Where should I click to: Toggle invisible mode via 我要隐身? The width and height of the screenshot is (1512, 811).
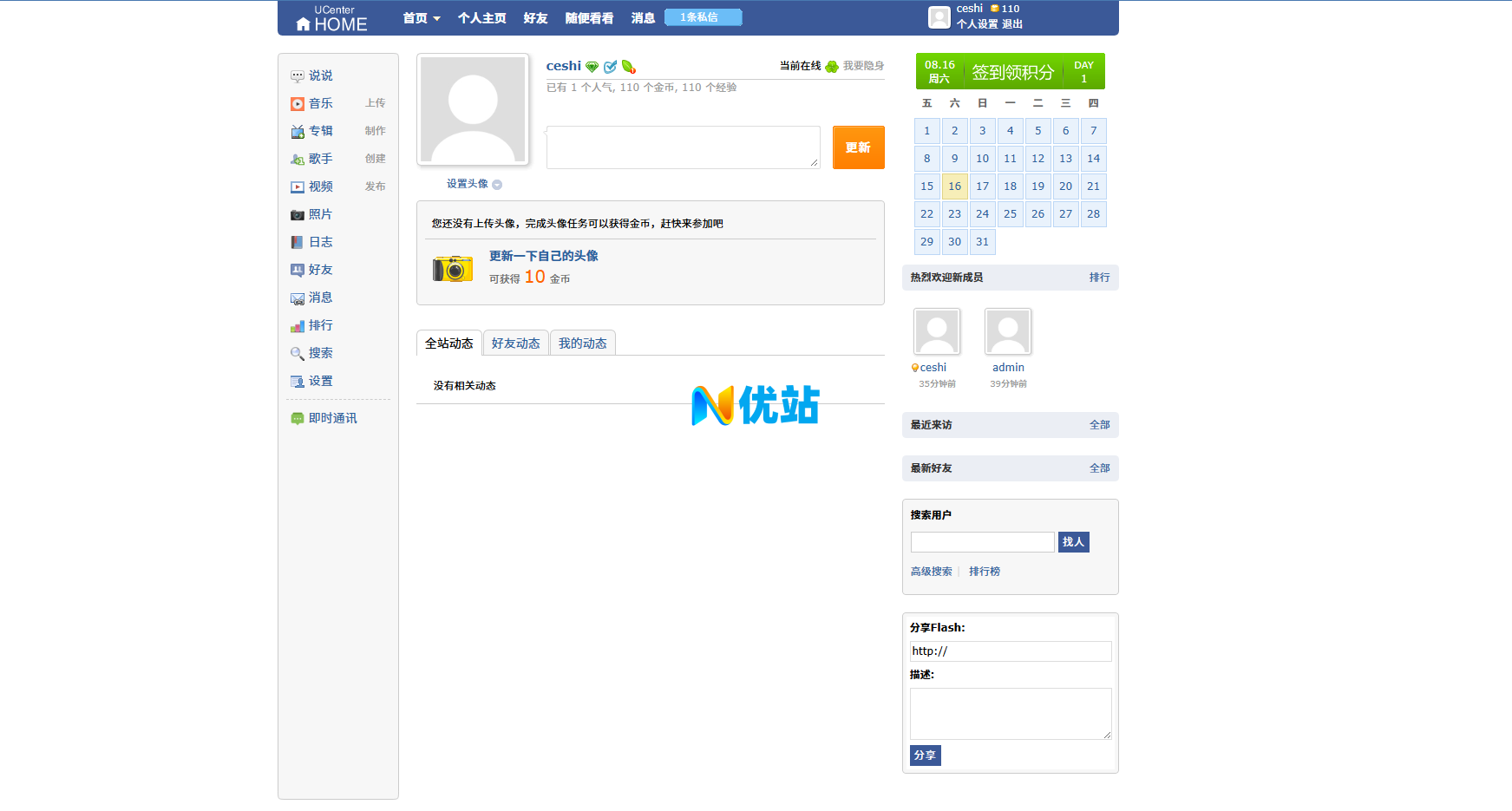(x=862, y=66)
